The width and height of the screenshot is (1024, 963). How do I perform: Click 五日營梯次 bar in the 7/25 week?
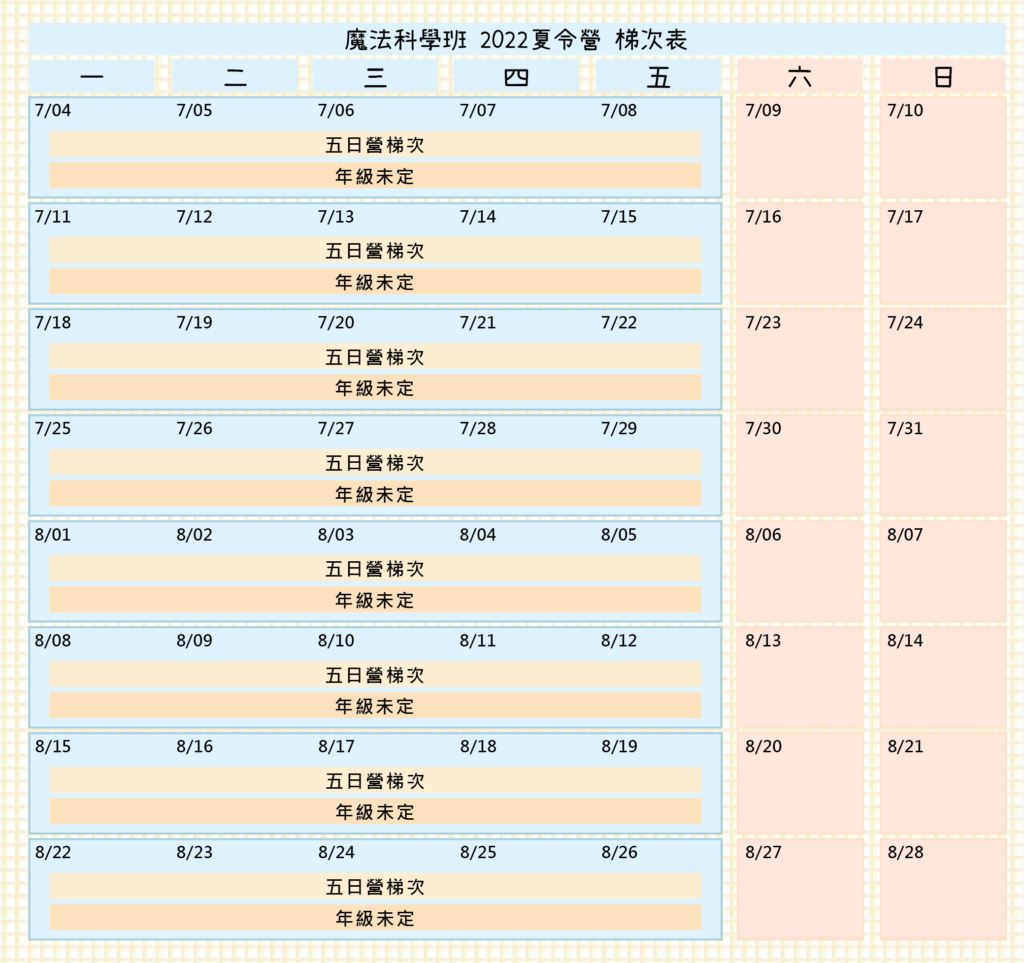coord(376,463)
